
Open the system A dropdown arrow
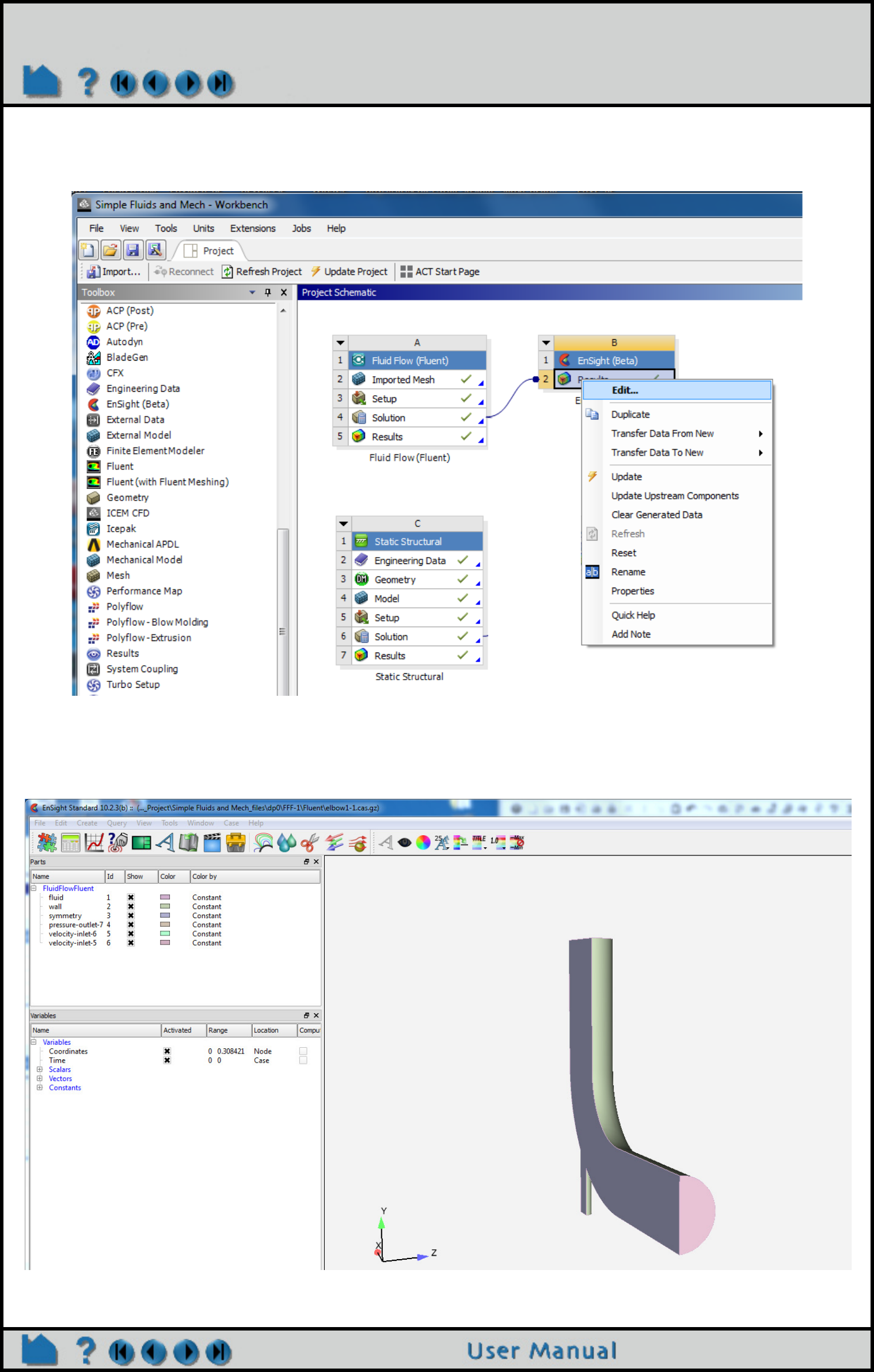point(340,343)
